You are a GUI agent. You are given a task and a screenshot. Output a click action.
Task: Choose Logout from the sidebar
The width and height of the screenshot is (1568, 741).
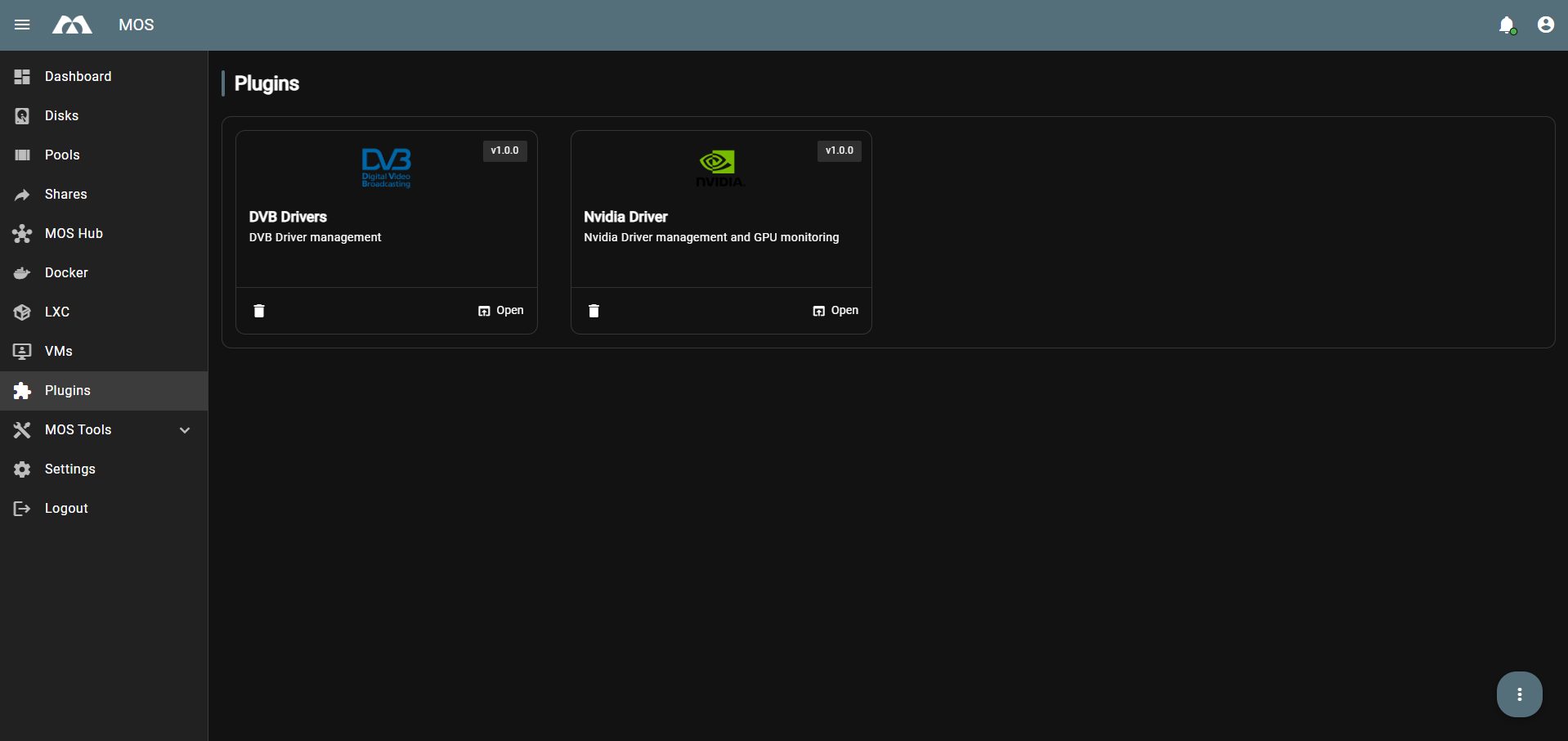click(x=104, y=508)
